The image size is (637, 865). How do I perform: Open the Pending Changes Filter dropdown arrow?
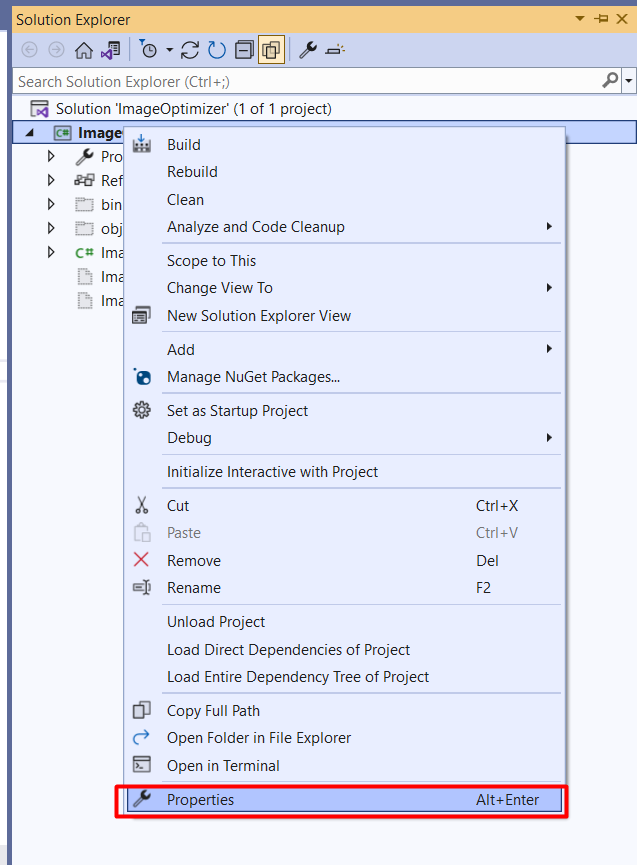[169, 50]
